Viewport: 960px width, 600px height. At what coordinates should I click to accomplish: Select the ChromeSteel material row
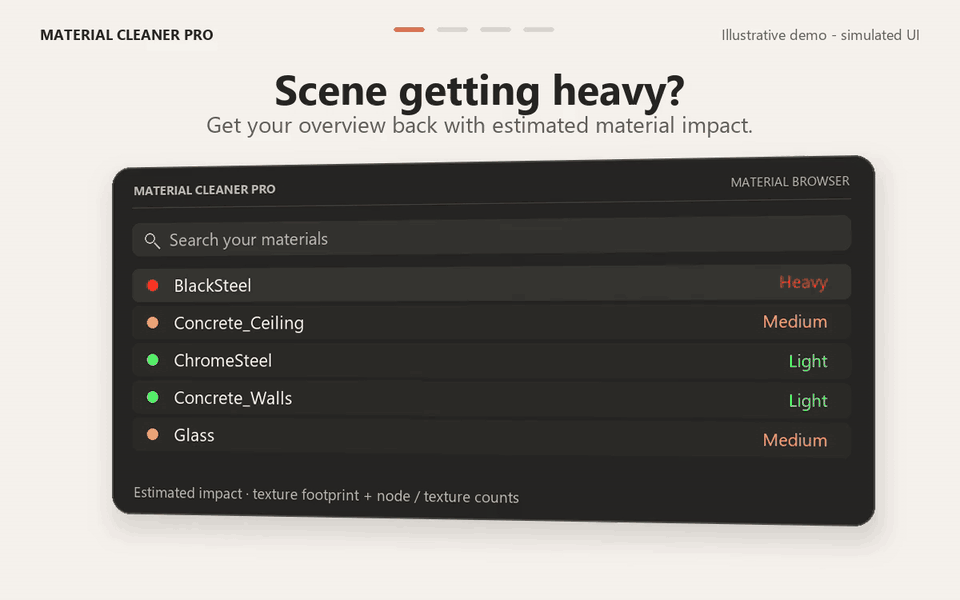coord(492,361)
